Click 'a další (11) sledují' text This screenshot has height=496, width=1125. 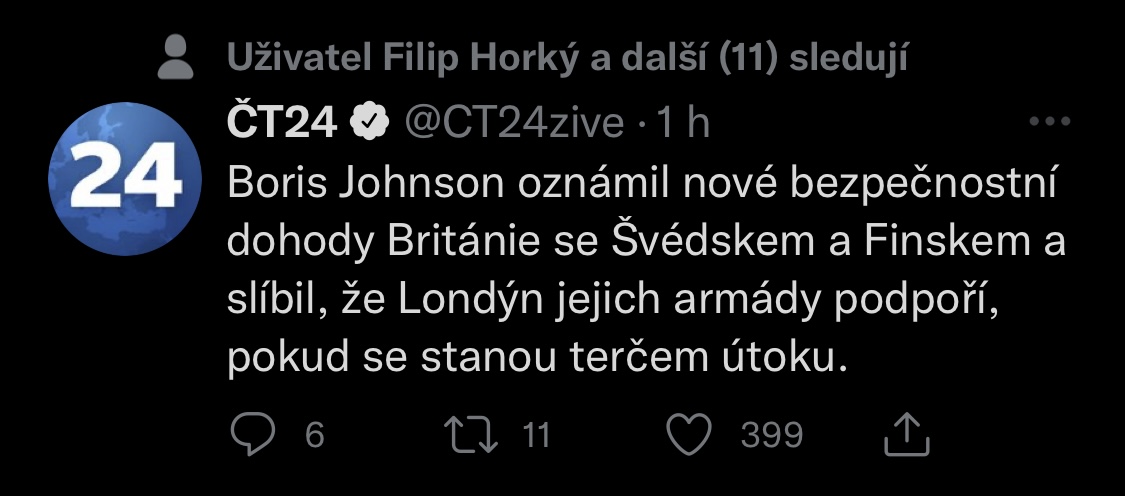pos(748,59)
